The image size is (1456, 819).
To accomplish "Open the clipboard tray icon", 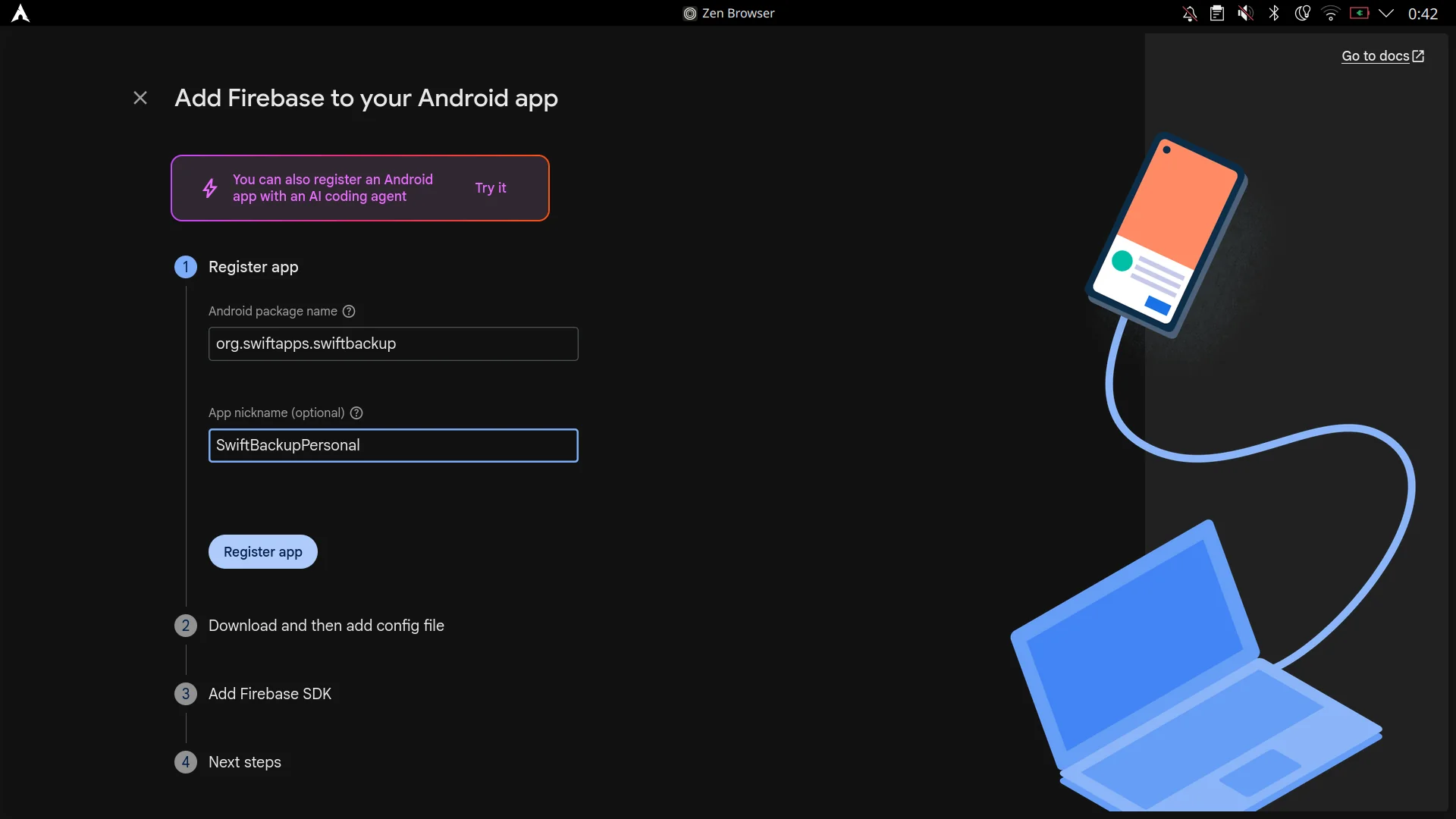I will point(1217,13).
